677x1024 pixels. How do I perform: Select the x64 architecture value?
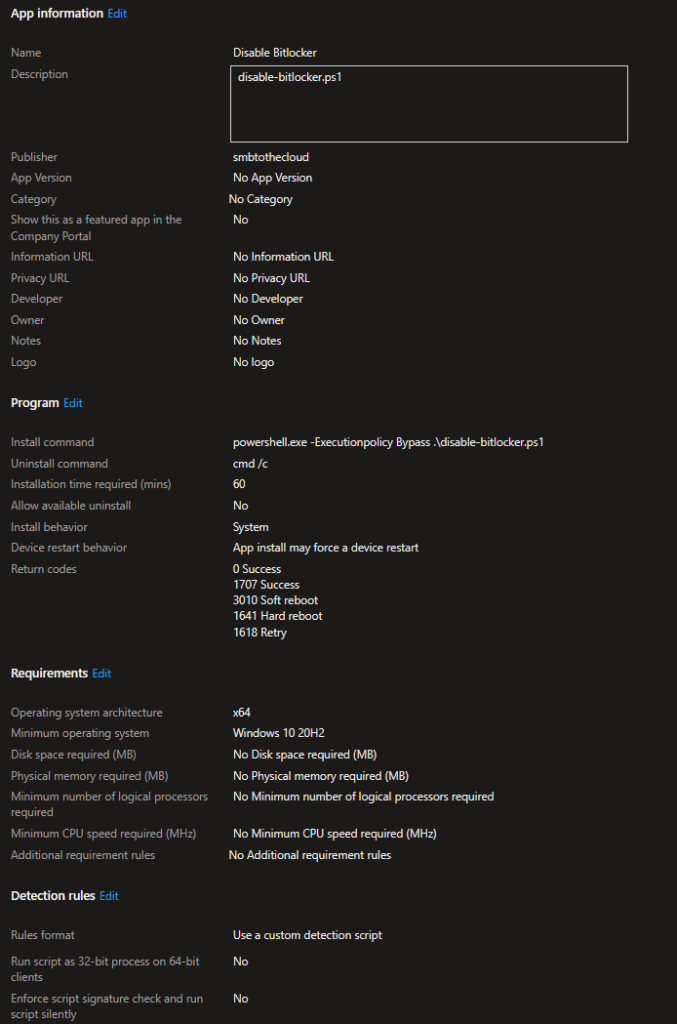(242, 713)
